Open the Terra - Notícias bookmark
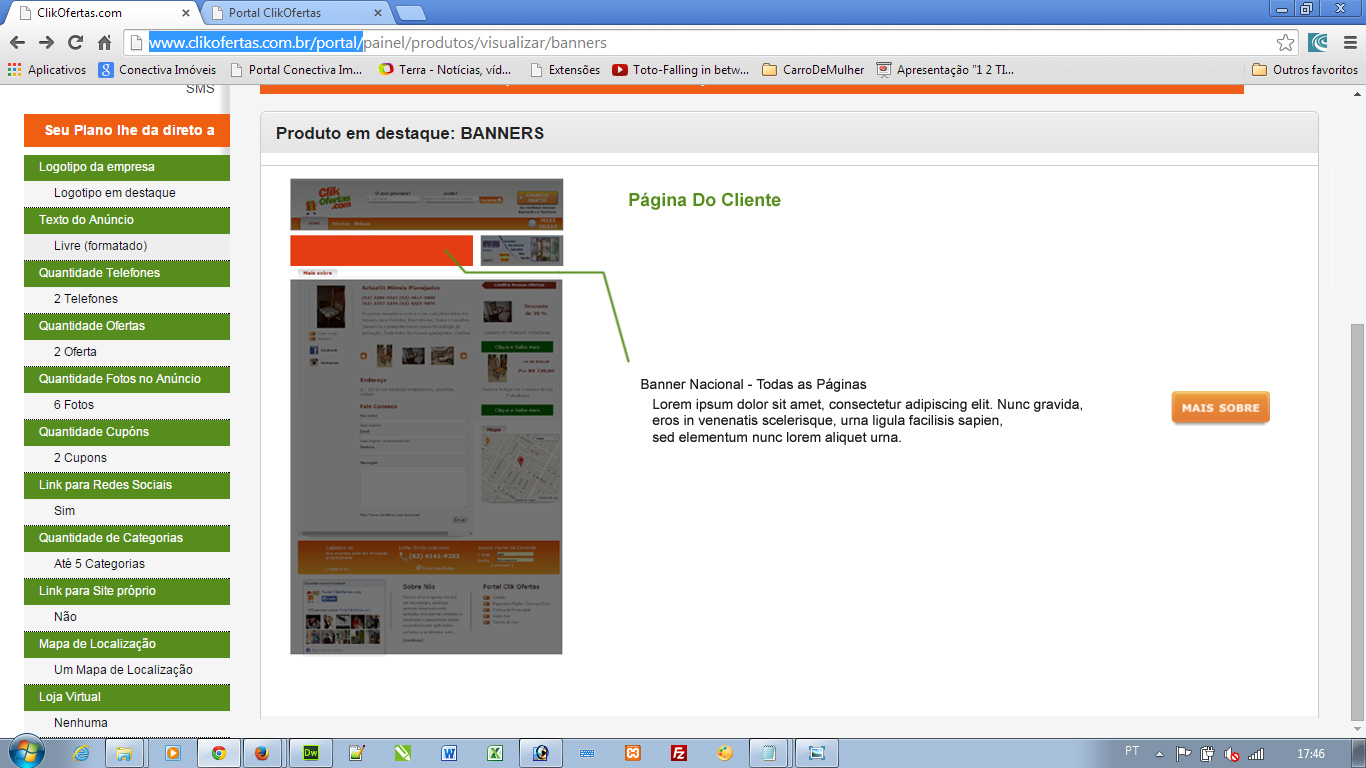 click(x=445, y=70)
